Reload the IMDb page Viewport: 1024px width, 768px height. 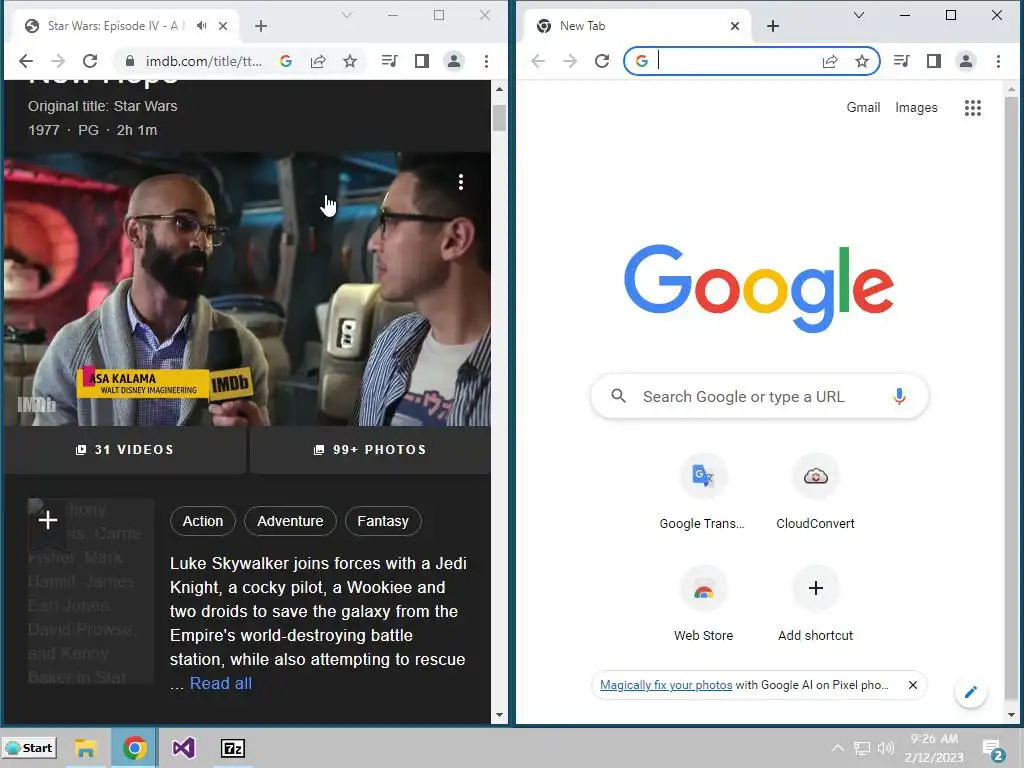[90, 61]
